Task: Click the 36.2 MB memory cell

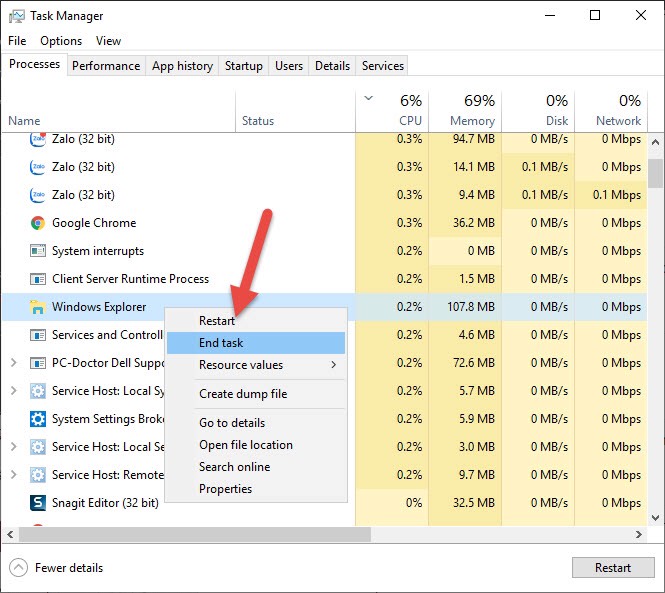Action: point(465,223)
